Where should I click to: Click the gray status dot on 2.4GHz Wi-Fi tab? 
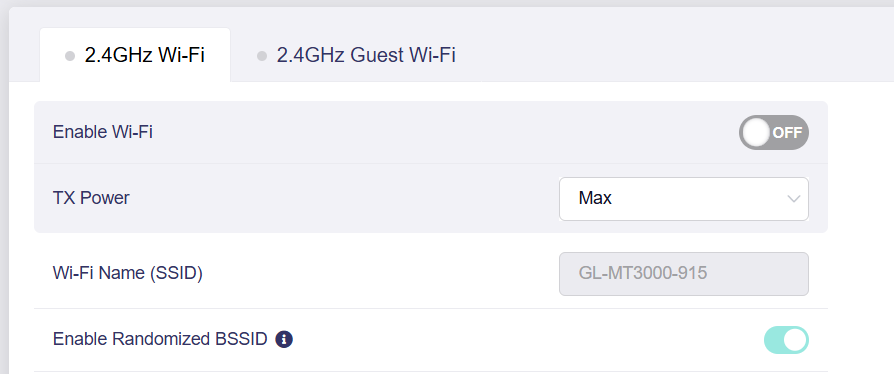point(70,56)
